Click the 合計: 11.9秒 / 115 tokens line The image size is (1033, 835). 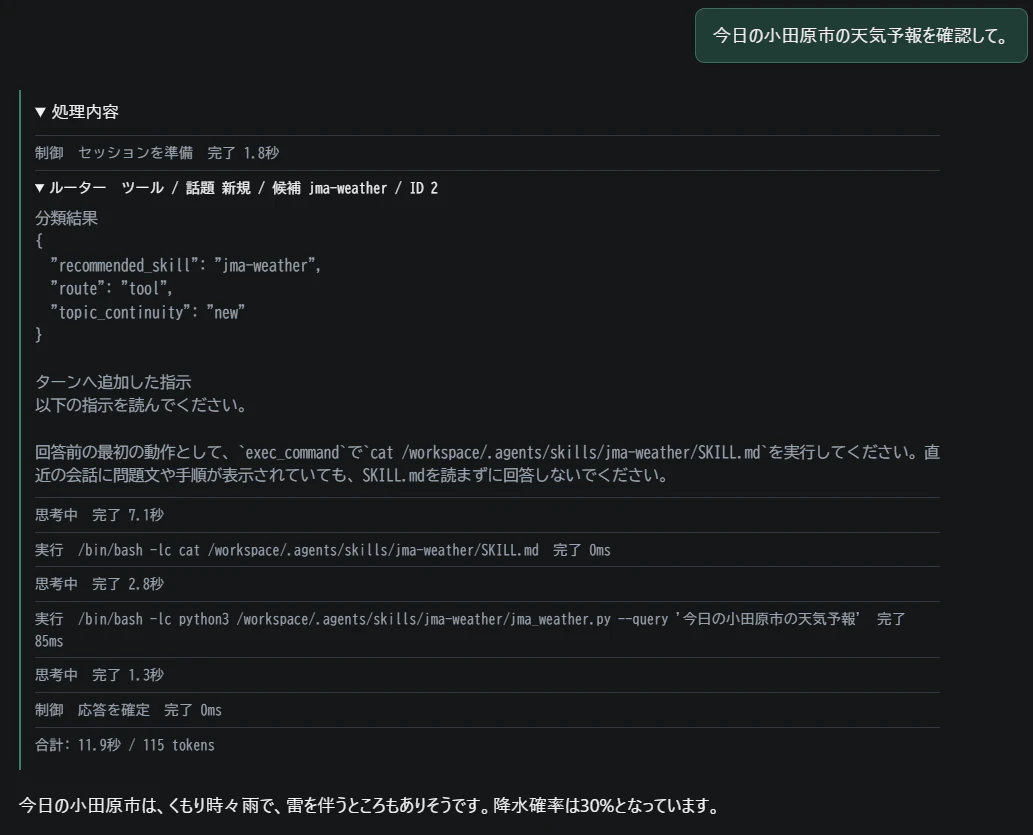click(125, 745)
